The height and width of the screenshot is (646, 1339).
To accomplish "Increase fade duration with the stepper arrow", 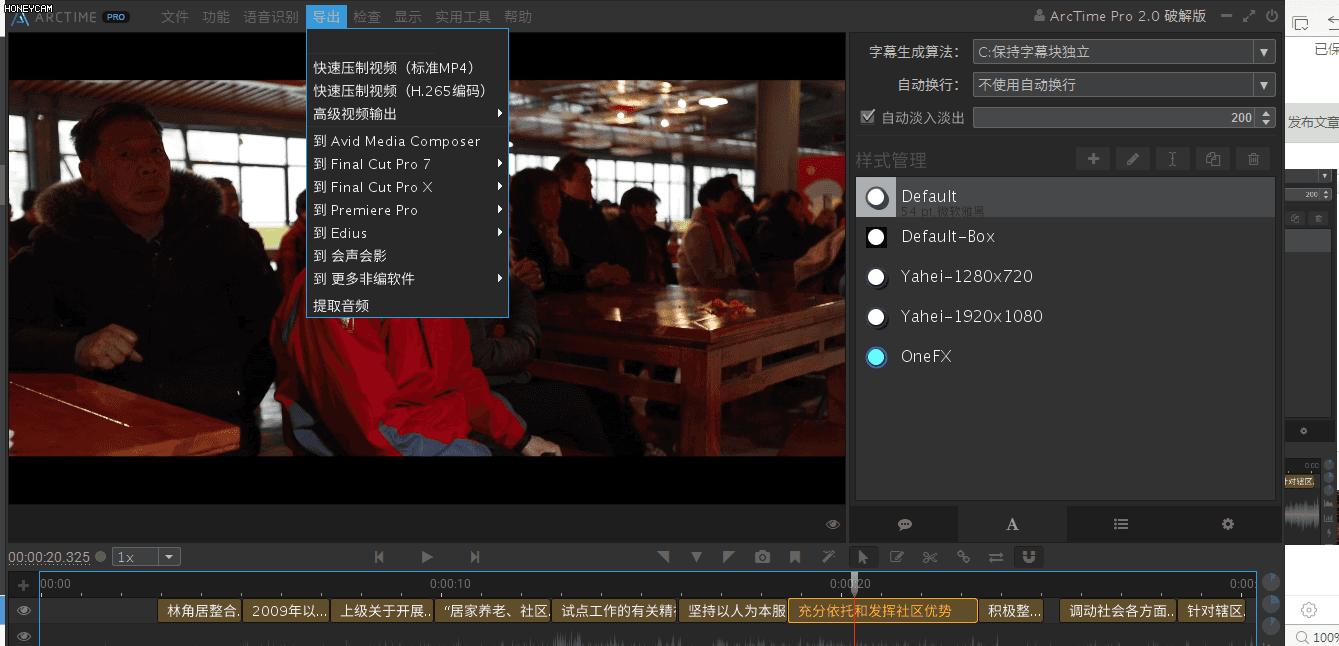I will coord(1268,112).
